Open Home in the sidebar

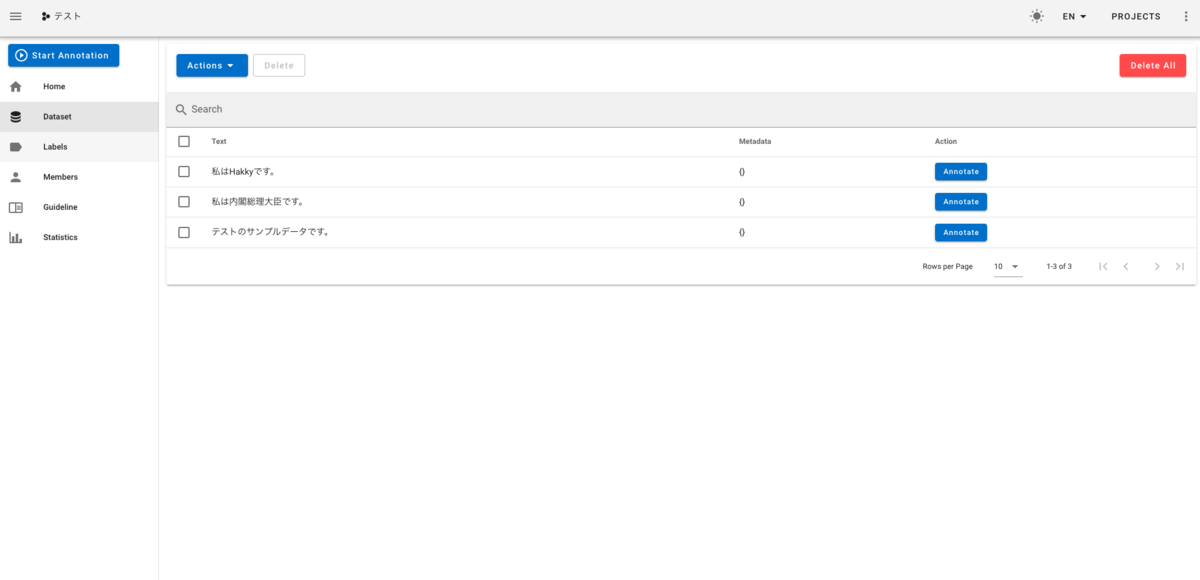79,87
